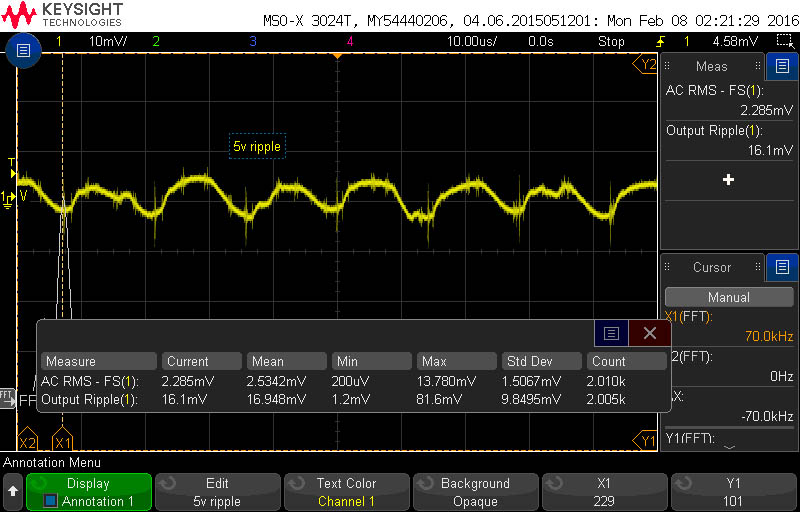Open the main menu blue button
Viewport: 800px width, 512px height.
click(23, 50)
